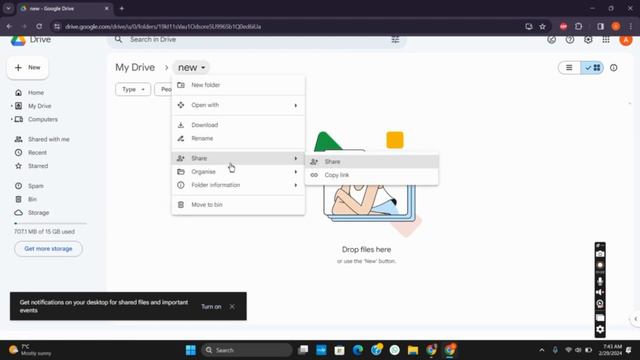This screenshot has height=360, width=640.
Task: Open the Type filter dropdown
Action: [x=133, y=89]
